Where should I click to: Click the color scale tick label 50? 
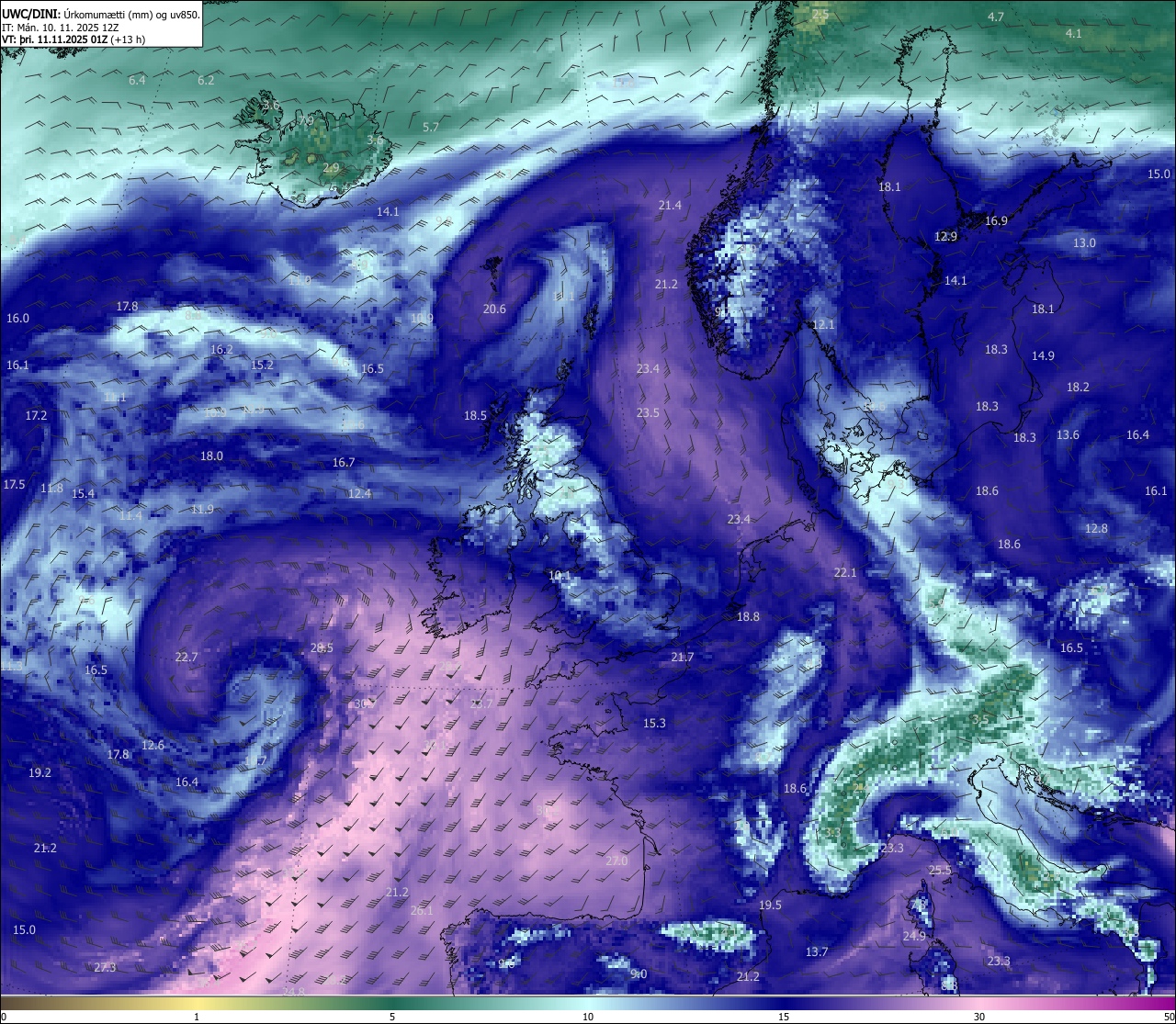[x=1168, y=1017]
